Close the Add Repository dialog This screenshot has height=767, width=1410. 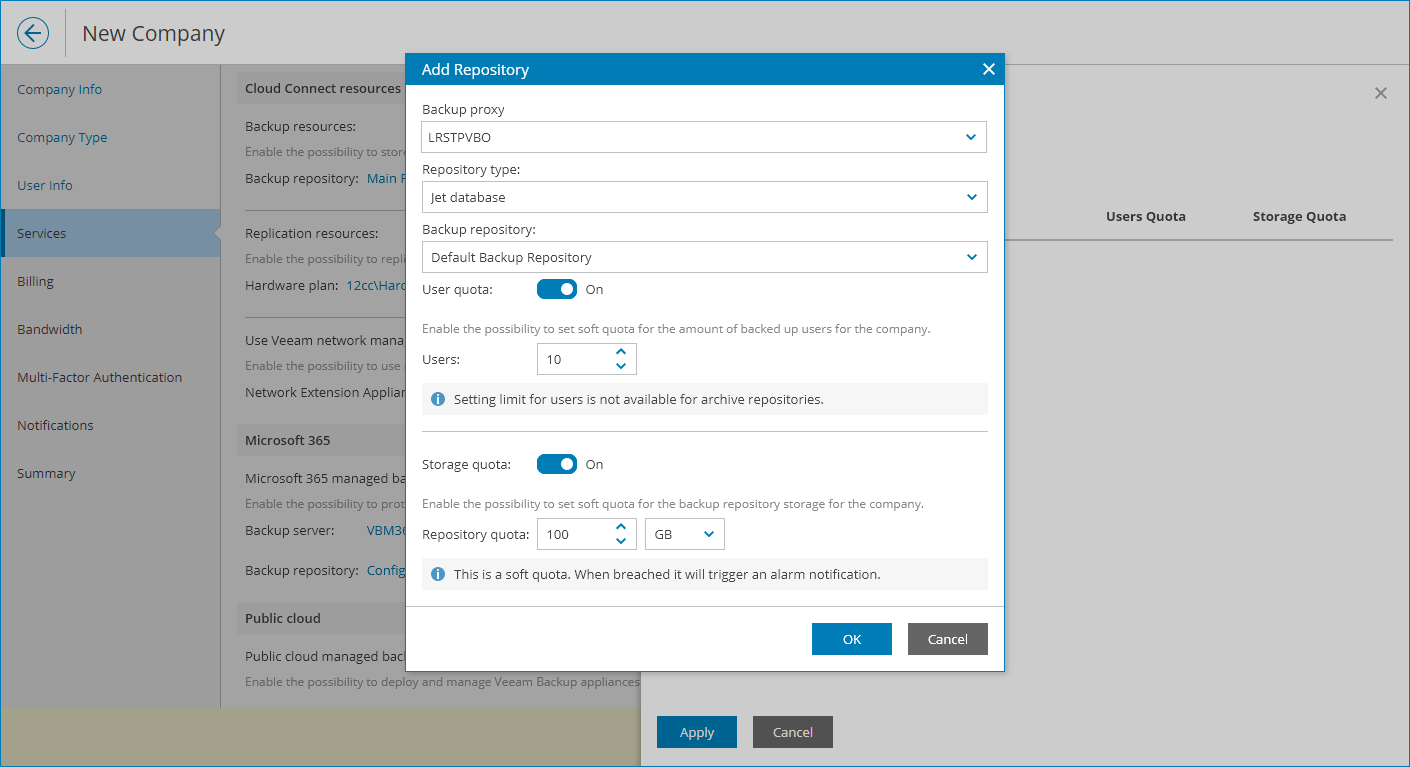(x=988, y=69)
